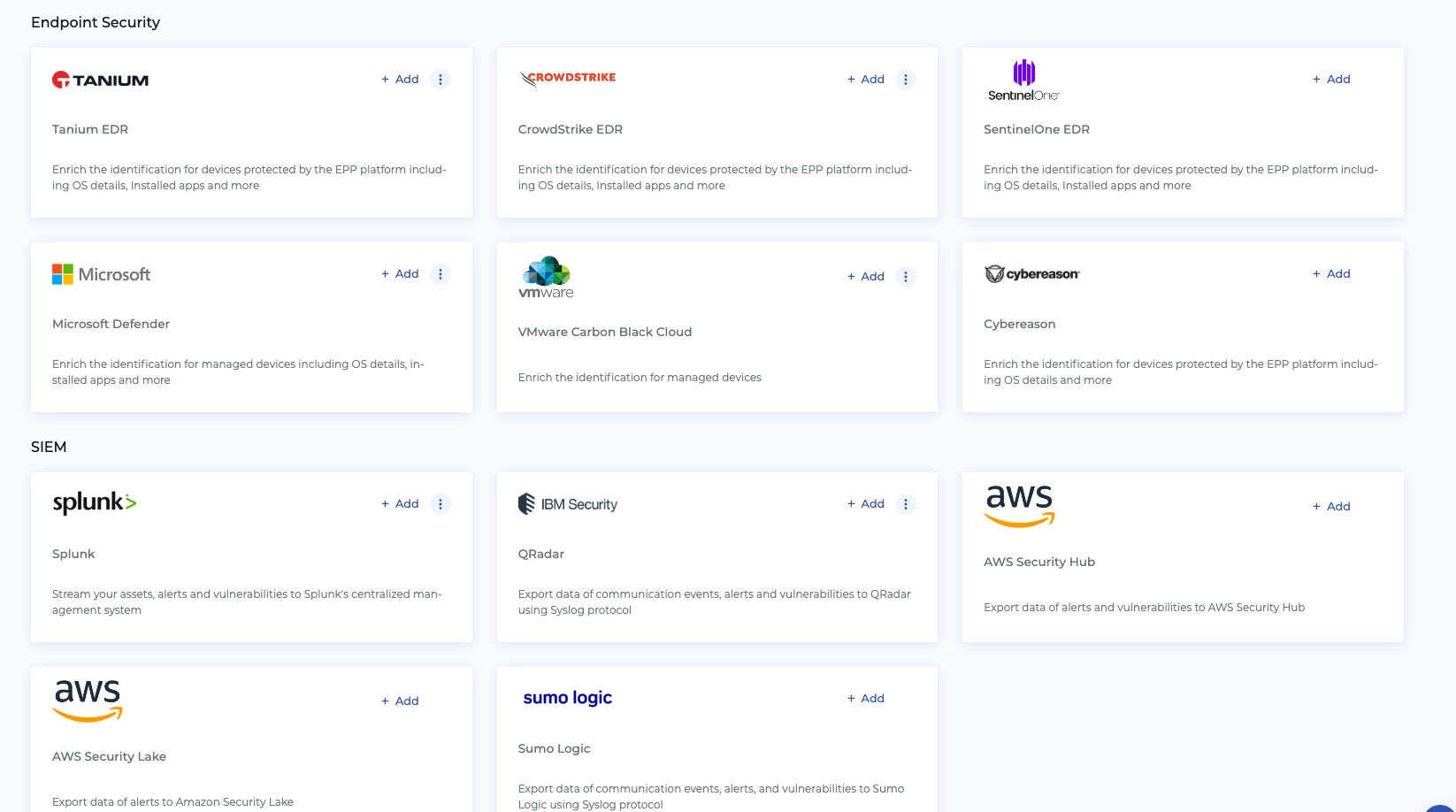Open VMware Carbon Black options menu
This screenshot has width=1456, height=812.
click(906, 277)
